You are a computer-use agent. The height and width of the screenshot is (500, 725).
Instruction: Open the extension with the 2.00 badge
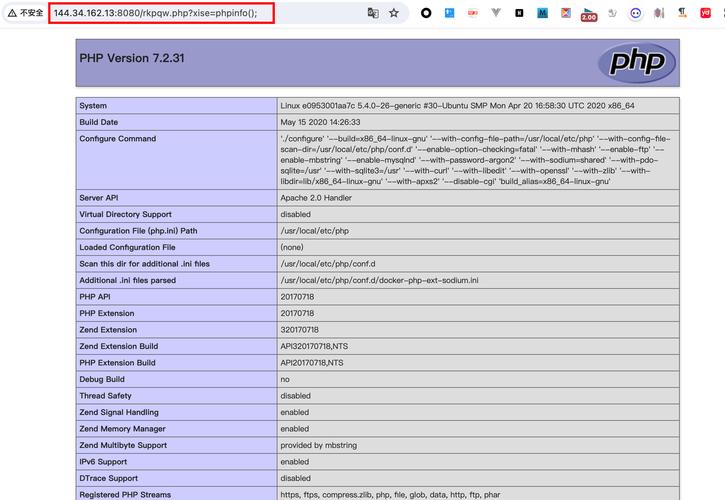click(x=589, y=14)
